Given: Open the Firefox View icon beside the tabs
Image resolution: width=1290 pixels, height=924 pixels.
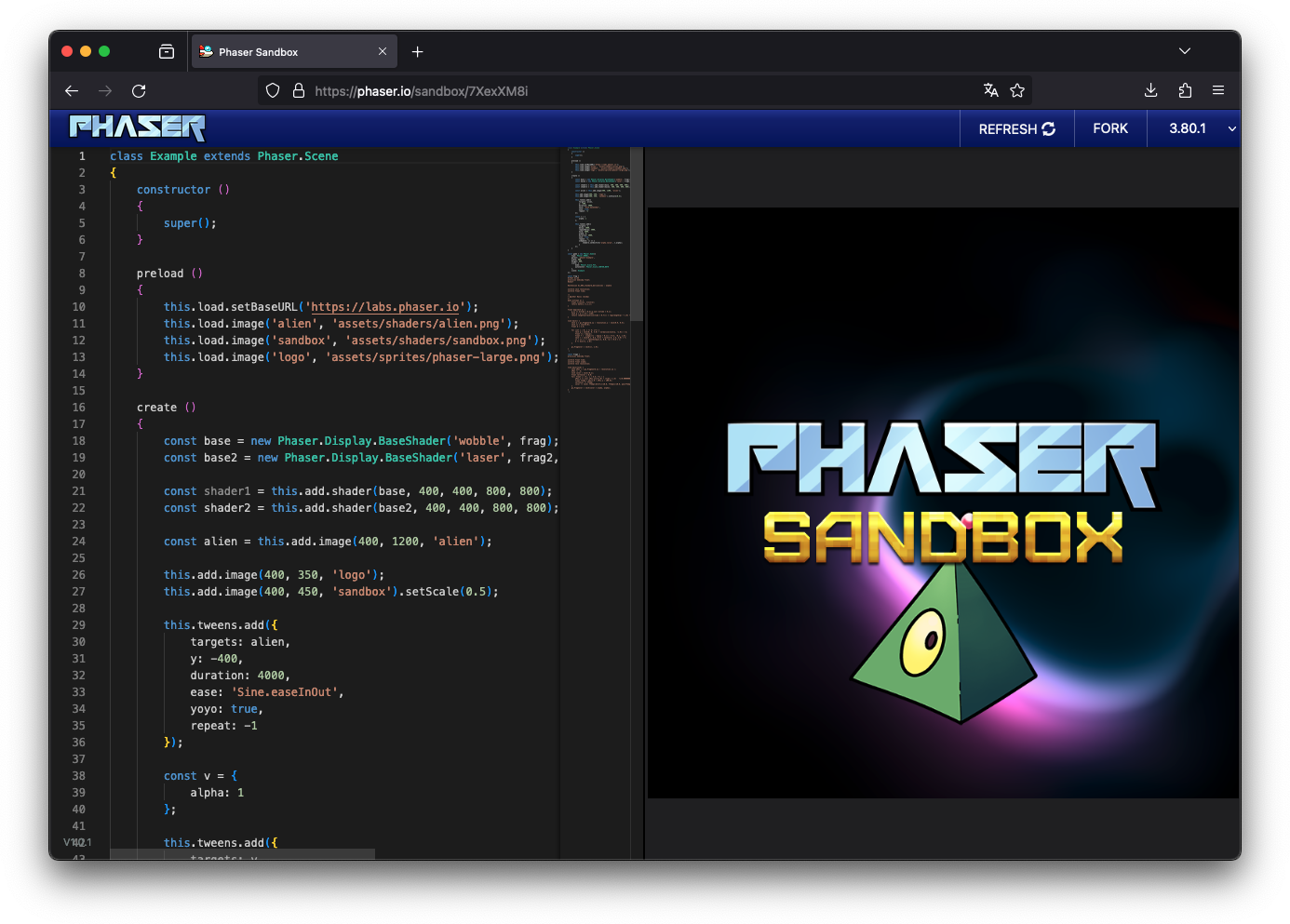Looking at the screenshot, I should click(167, 51).
